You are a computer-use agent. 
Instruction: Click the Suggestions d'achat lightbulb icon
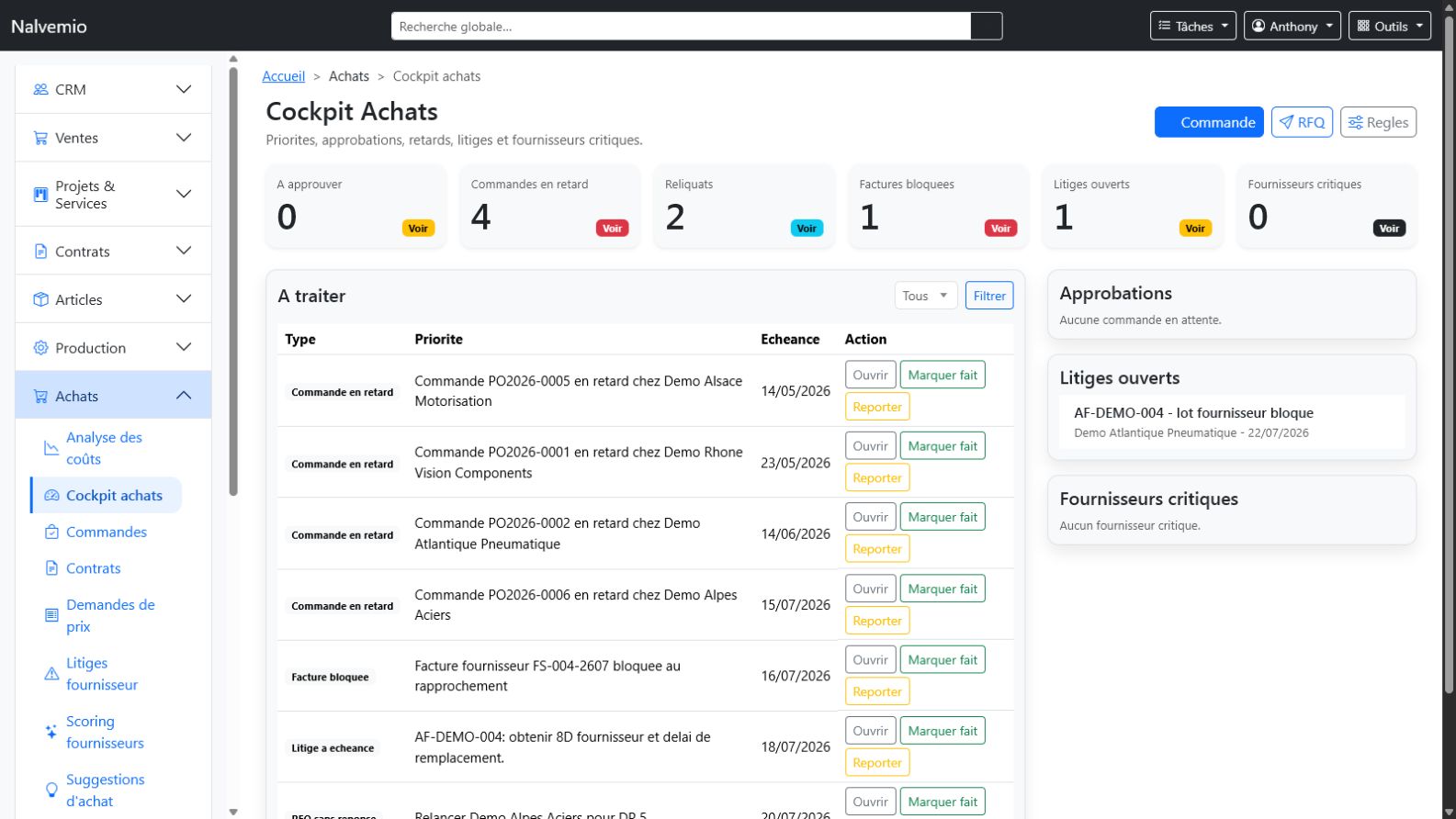click(x=51, y=790)
